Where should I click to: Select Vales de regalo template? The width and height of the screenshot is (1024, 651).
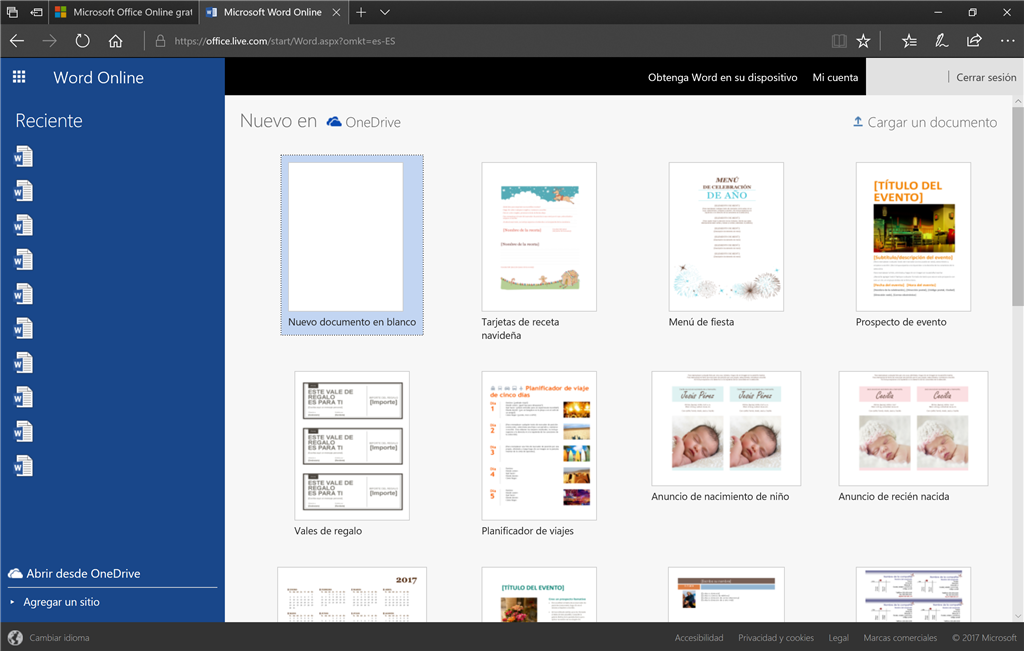352,454
